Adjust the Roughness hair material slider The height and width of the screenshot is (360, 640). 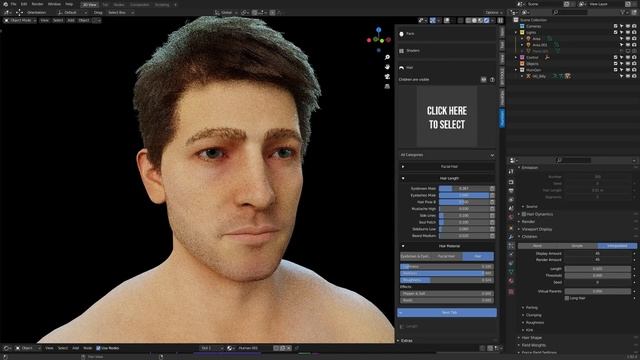(447, 280)
